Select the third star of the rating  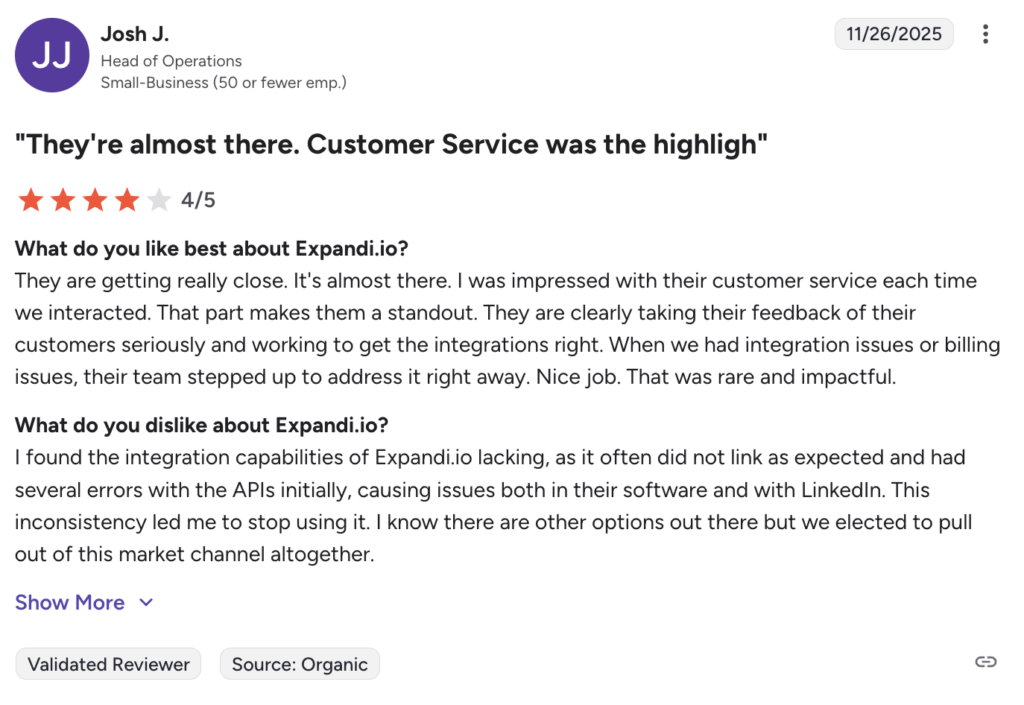point(95,200)
